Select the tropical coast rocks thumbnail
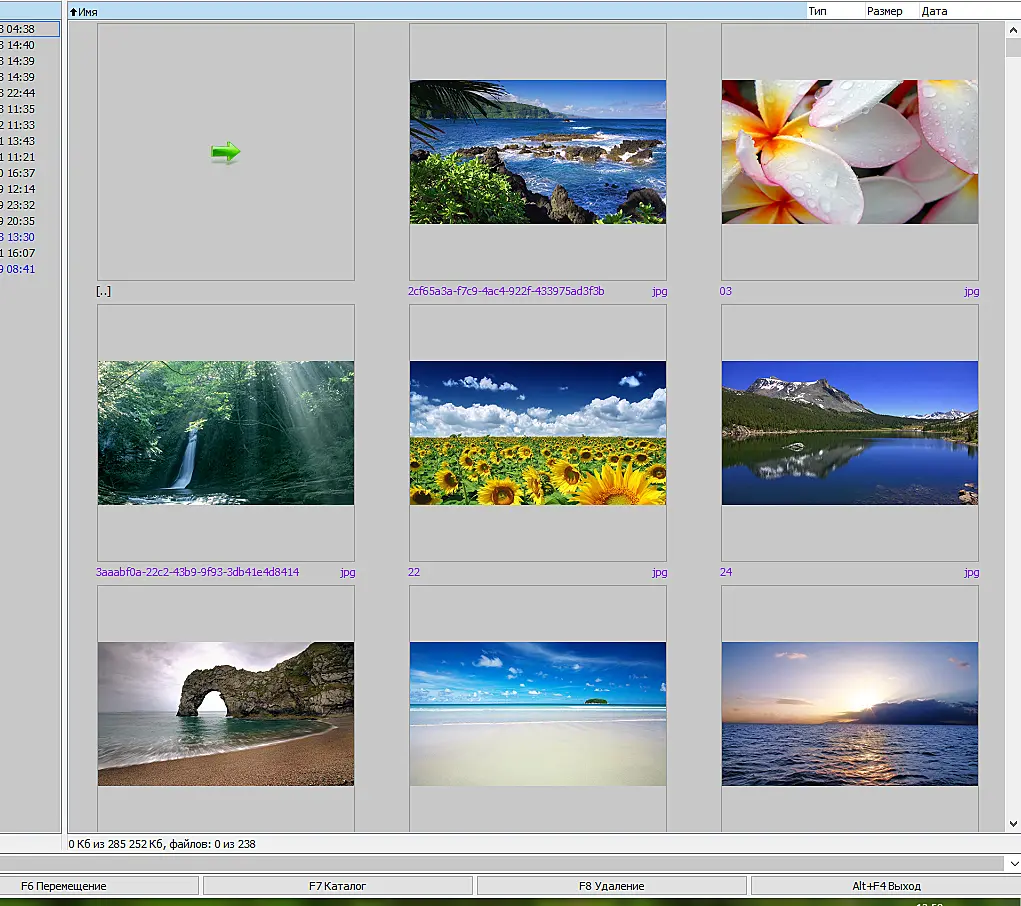The height and width of the screenshot is (906, 1021). (538, 152)
